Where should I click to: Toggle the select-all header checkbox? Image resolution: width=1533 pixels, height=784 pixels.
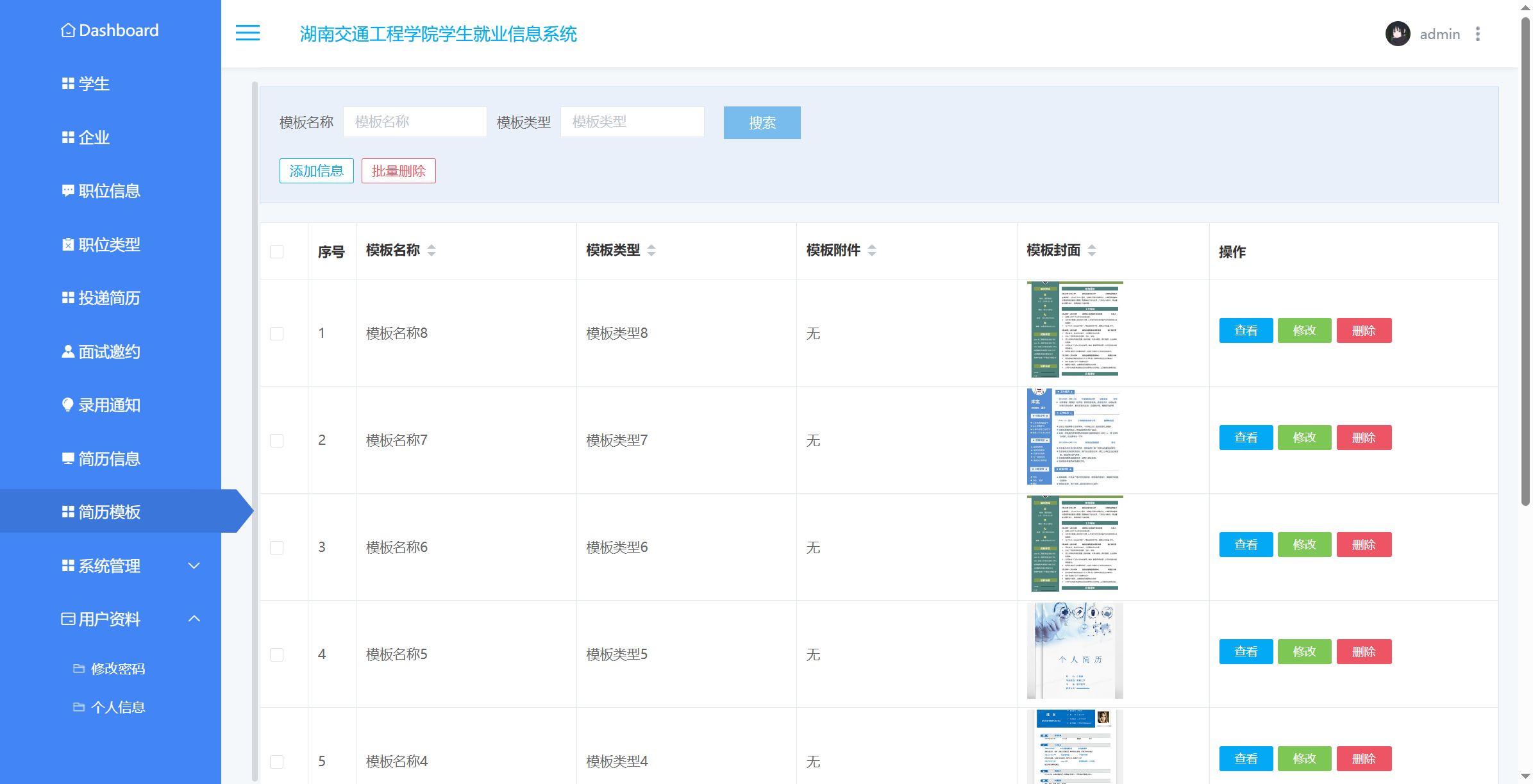click(x=277, y=251)
